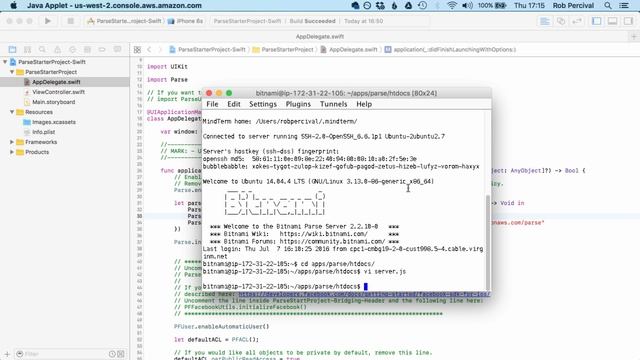Collapse the Resources folder

tap(12, 112)
